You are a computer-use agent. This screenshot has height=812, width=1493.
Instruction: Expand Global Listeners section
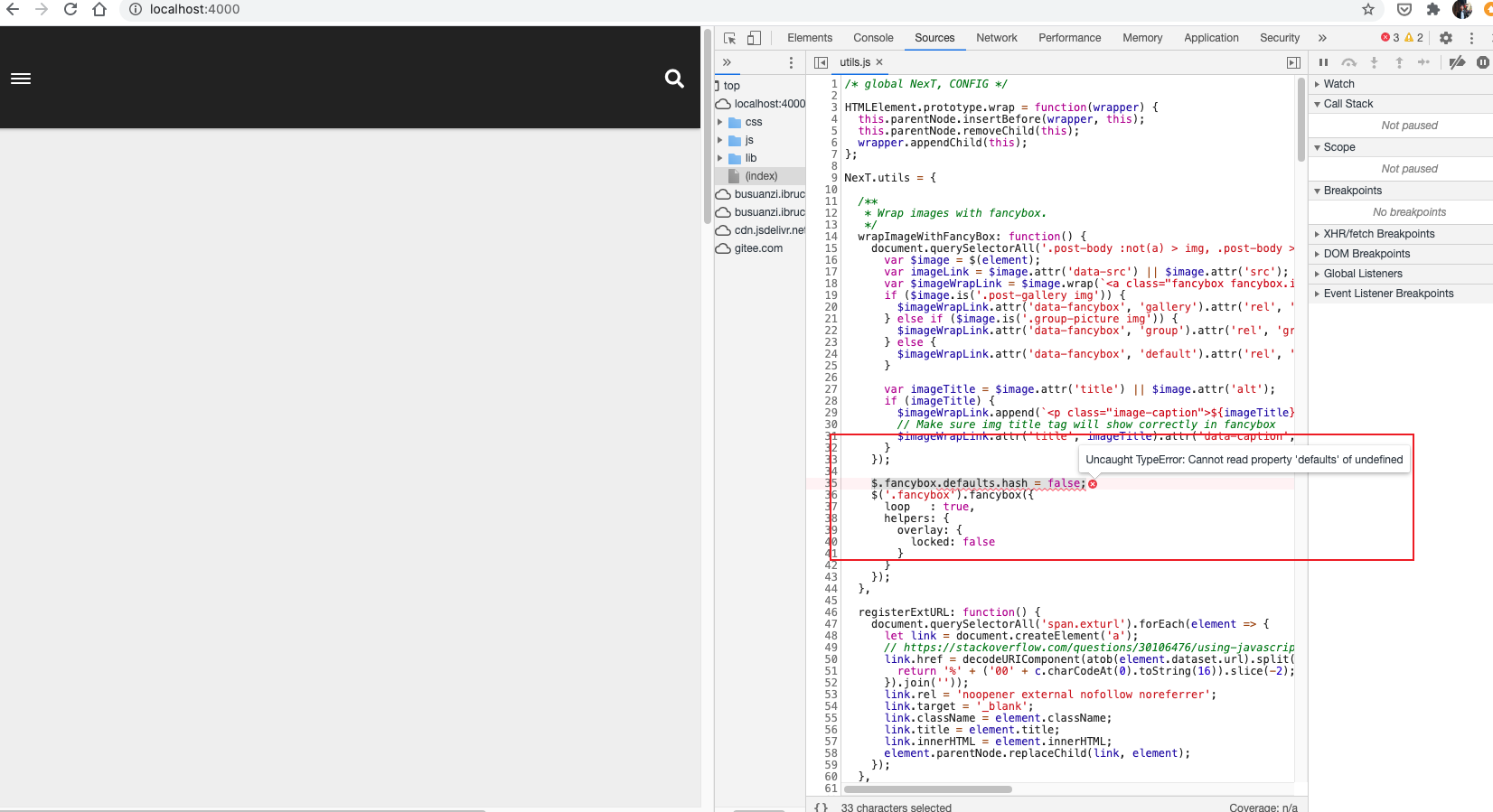[1401, 274]
